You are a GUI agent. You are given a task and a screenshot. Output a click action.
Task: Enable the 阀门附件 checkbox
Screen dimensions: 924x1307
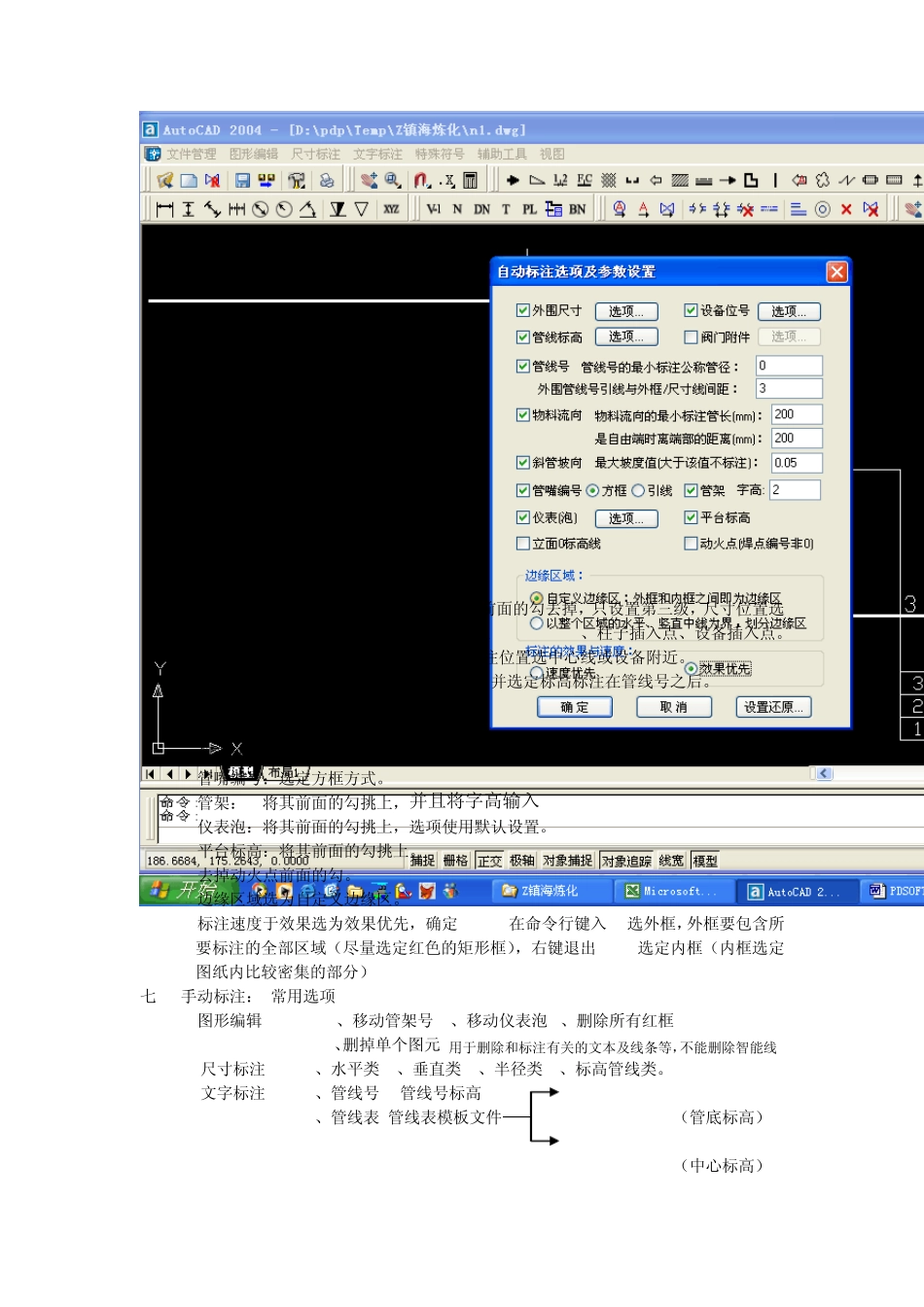(x=691, y=336)
